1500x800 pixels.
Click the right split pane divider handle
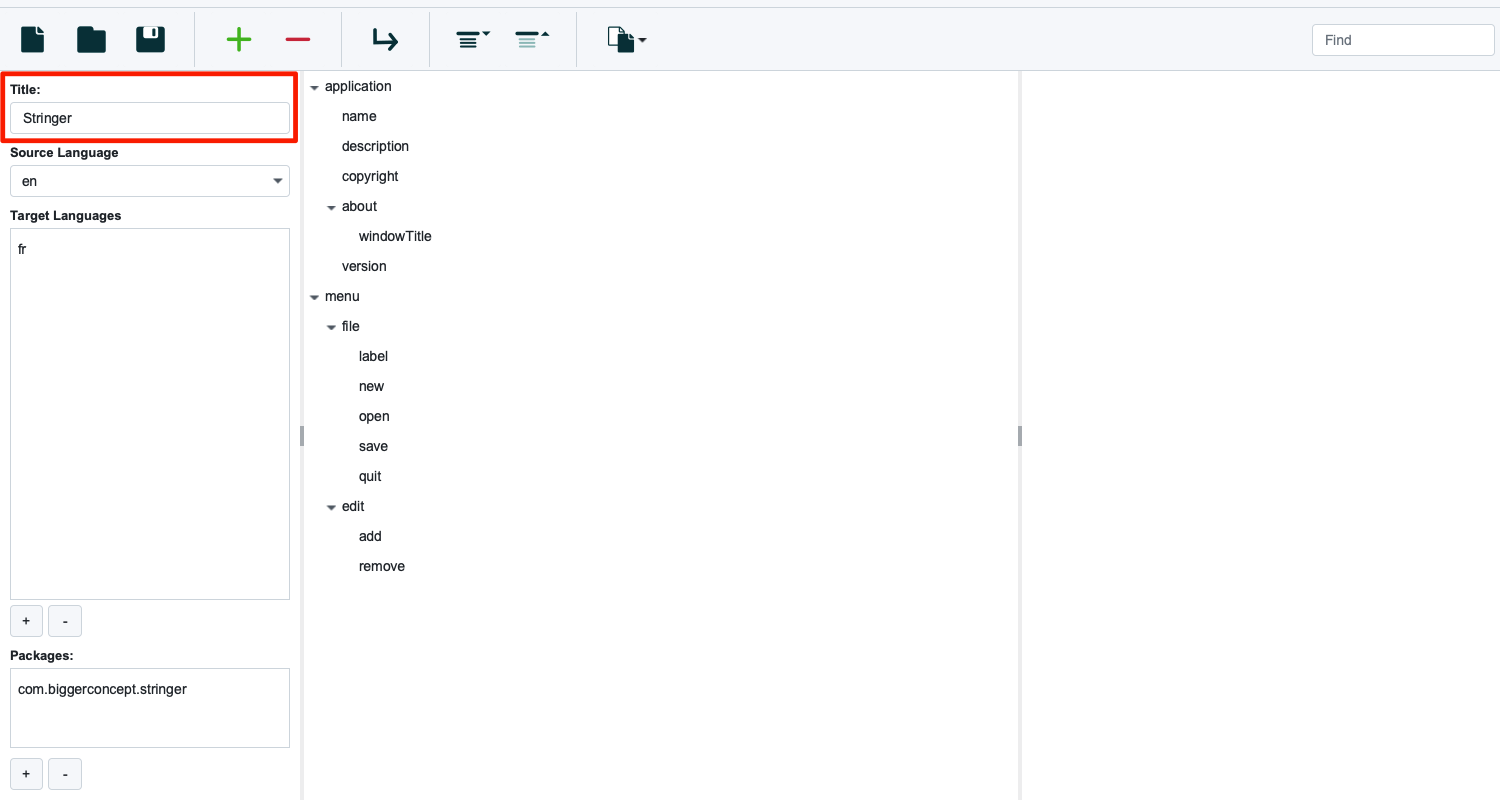tap(1020, 435)
